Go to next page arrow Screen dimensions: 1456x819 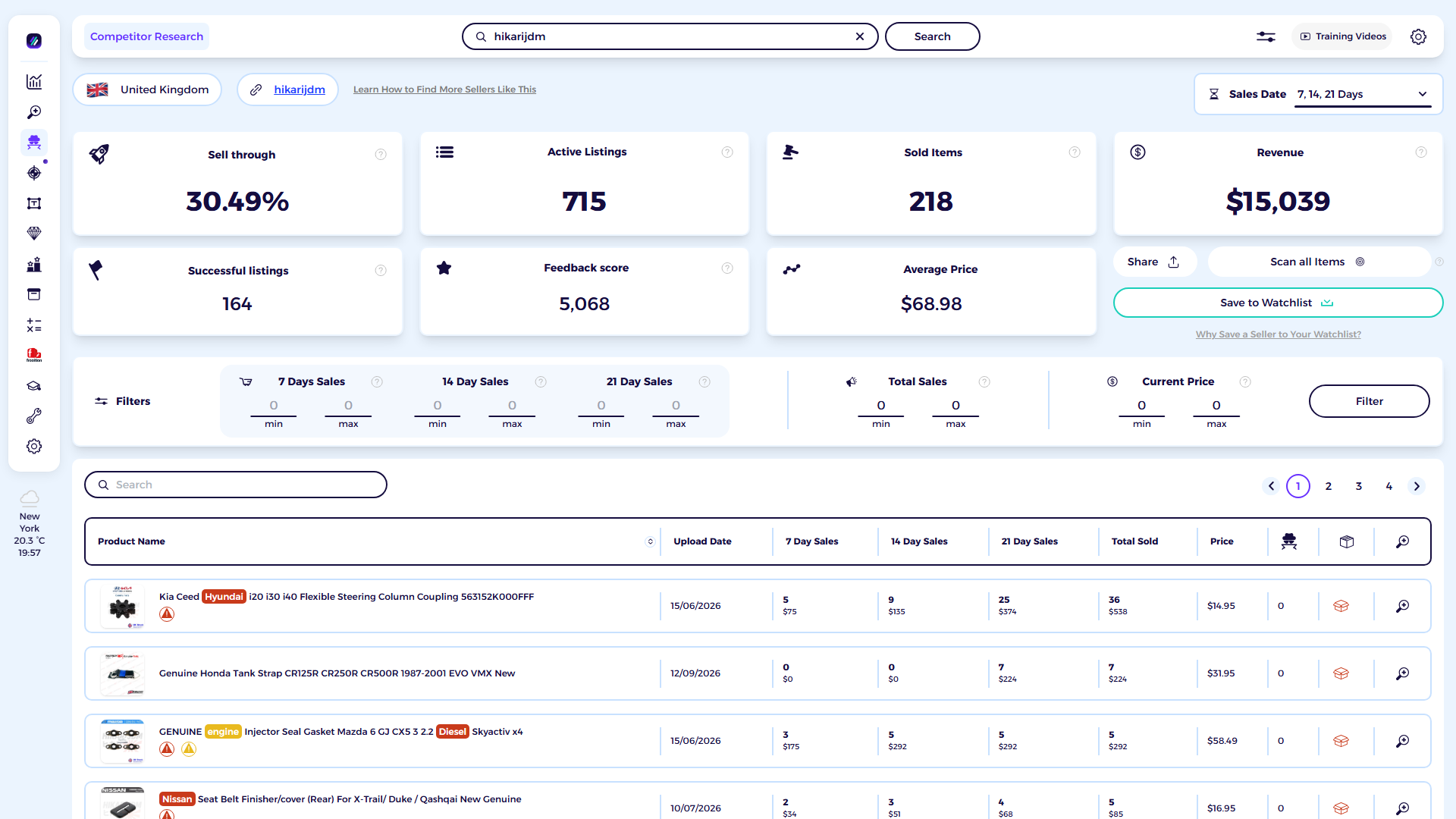[1417, 486]
